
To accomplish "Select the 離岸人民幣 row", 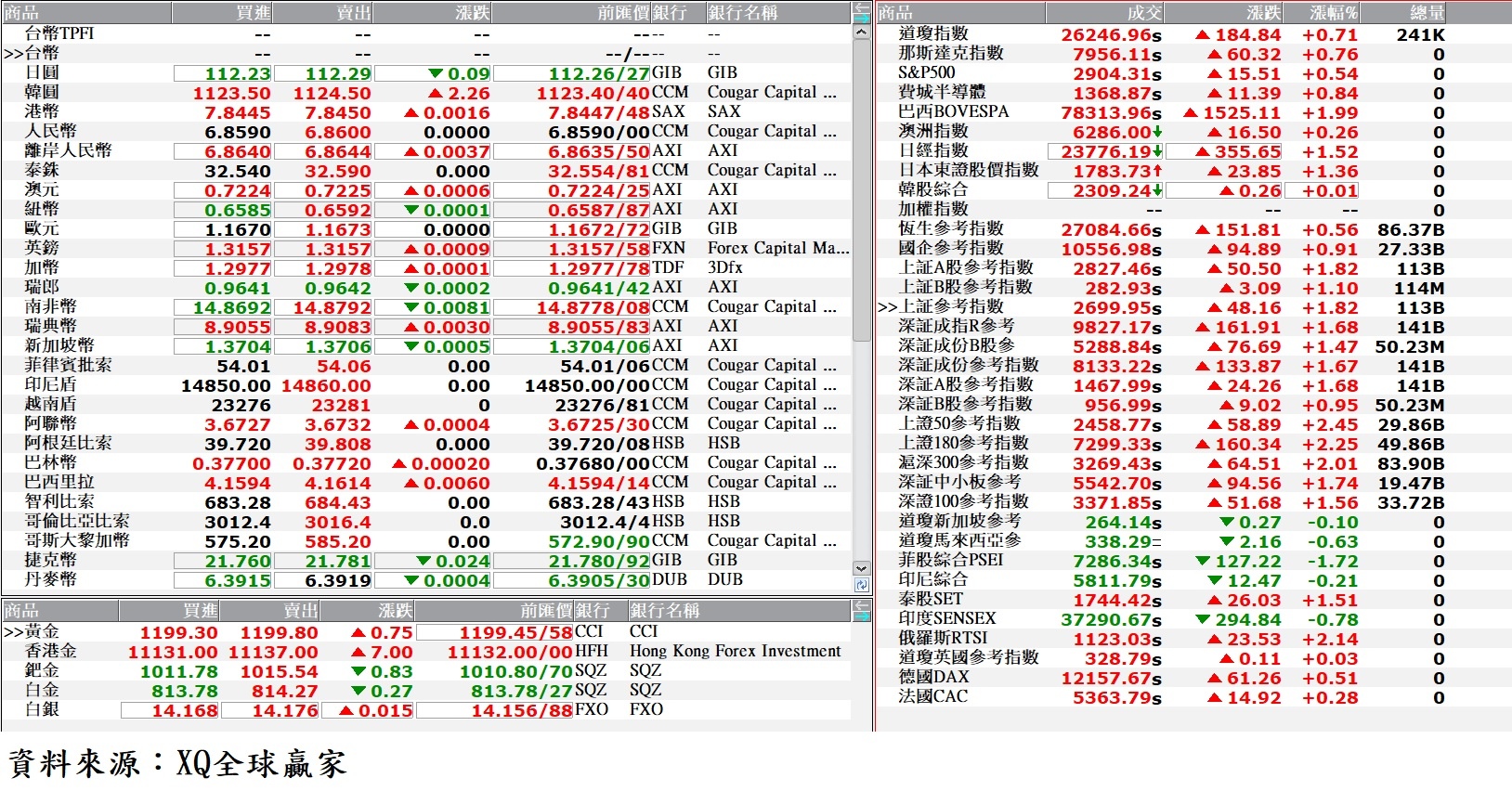I will click(x=426, y=150).
